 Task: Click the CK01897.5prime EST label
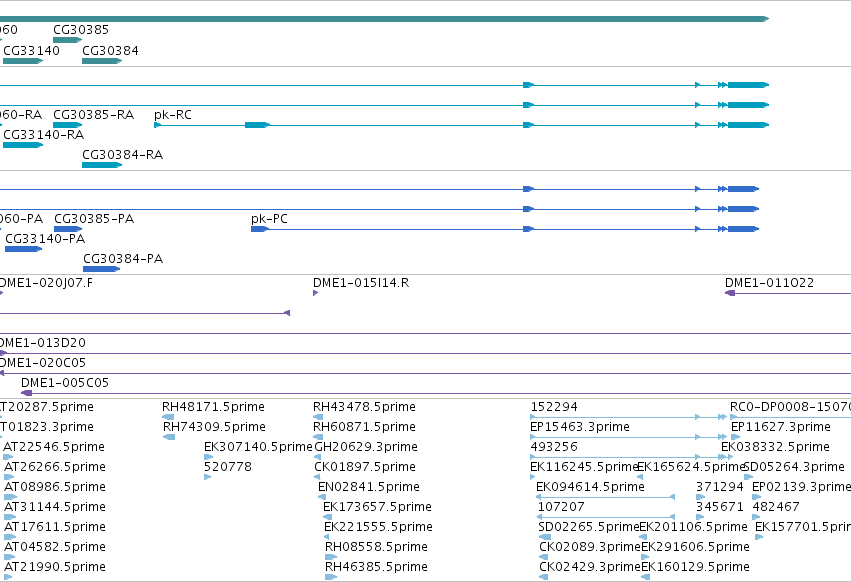pos(365,467)
